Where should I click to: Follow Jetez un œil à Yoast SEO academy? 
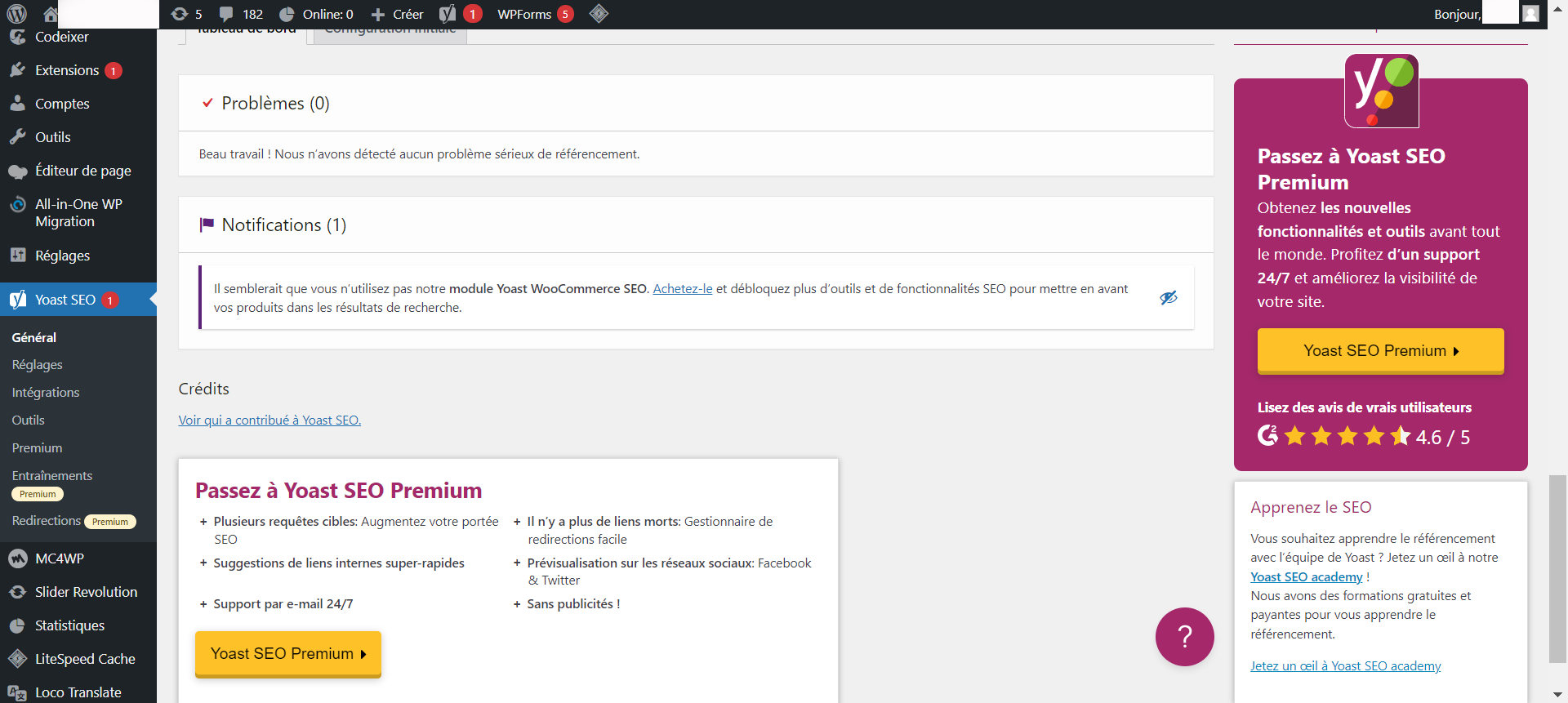(x=1346, y=666)
